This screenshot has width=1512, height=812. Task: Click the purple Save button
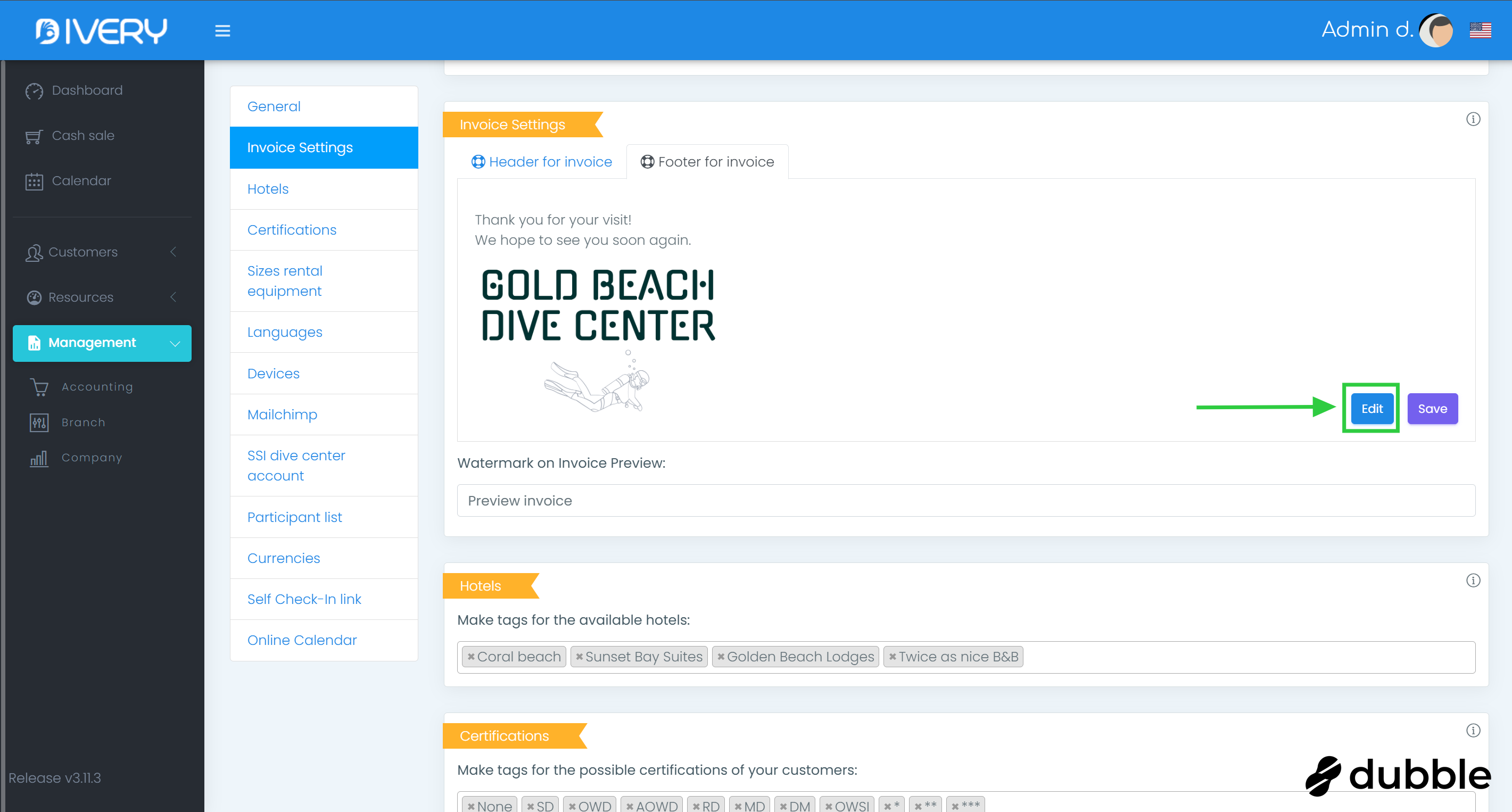1432,408
